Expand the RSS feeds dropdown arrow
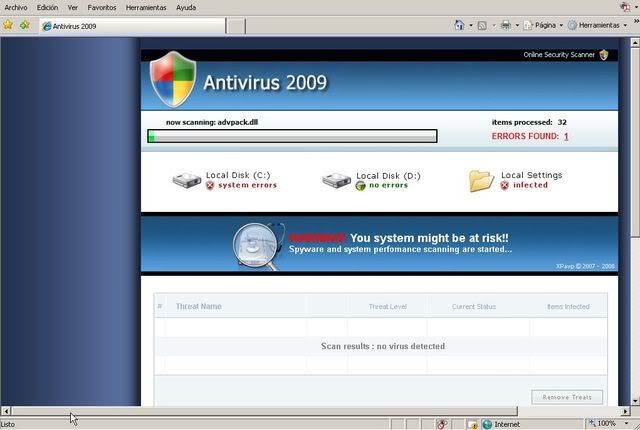 point(493,25)
